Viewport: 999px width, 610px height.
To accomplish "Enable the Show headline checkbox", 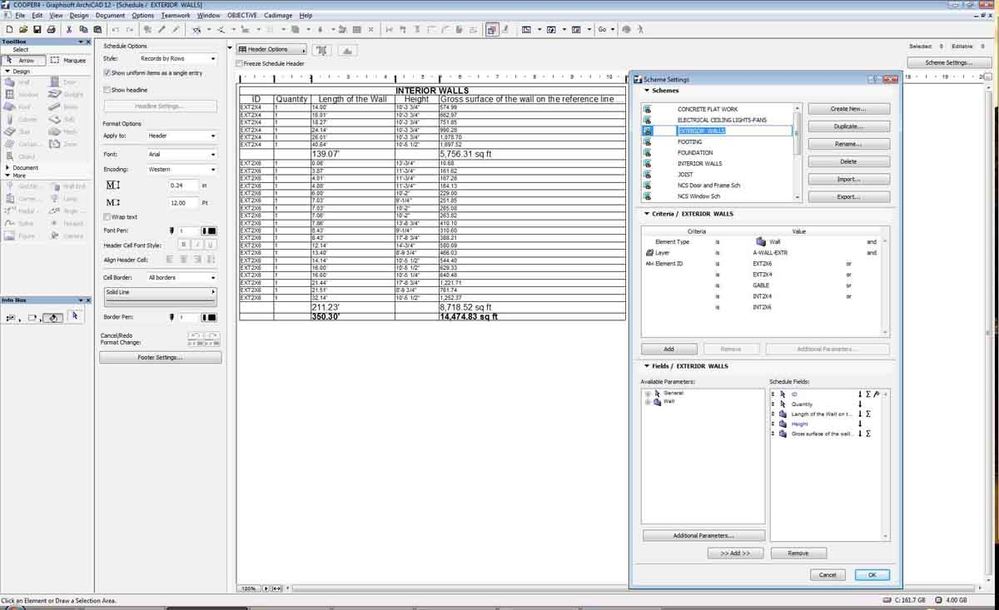I will coord(107,90).
